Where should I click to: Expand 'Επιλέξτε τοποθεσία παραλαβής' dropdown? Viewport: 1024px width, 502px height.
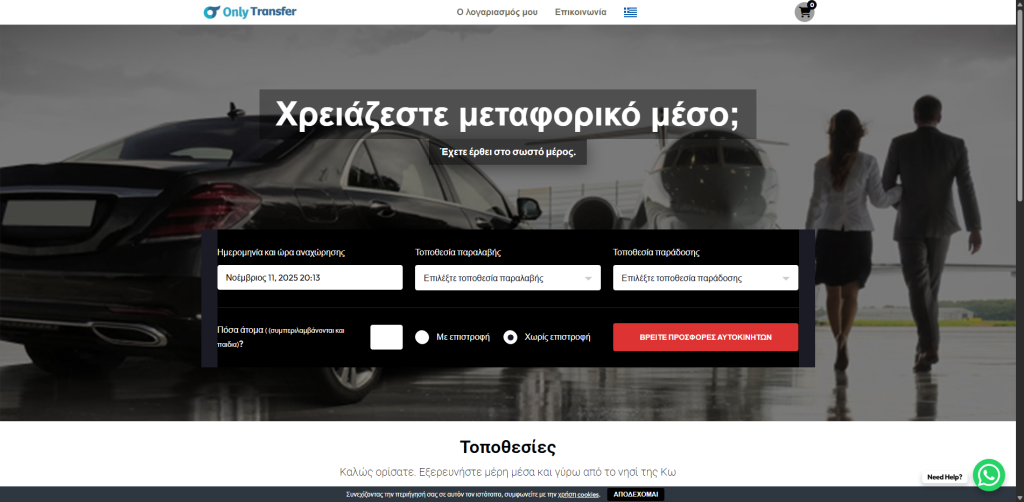[x=507, y=278]
